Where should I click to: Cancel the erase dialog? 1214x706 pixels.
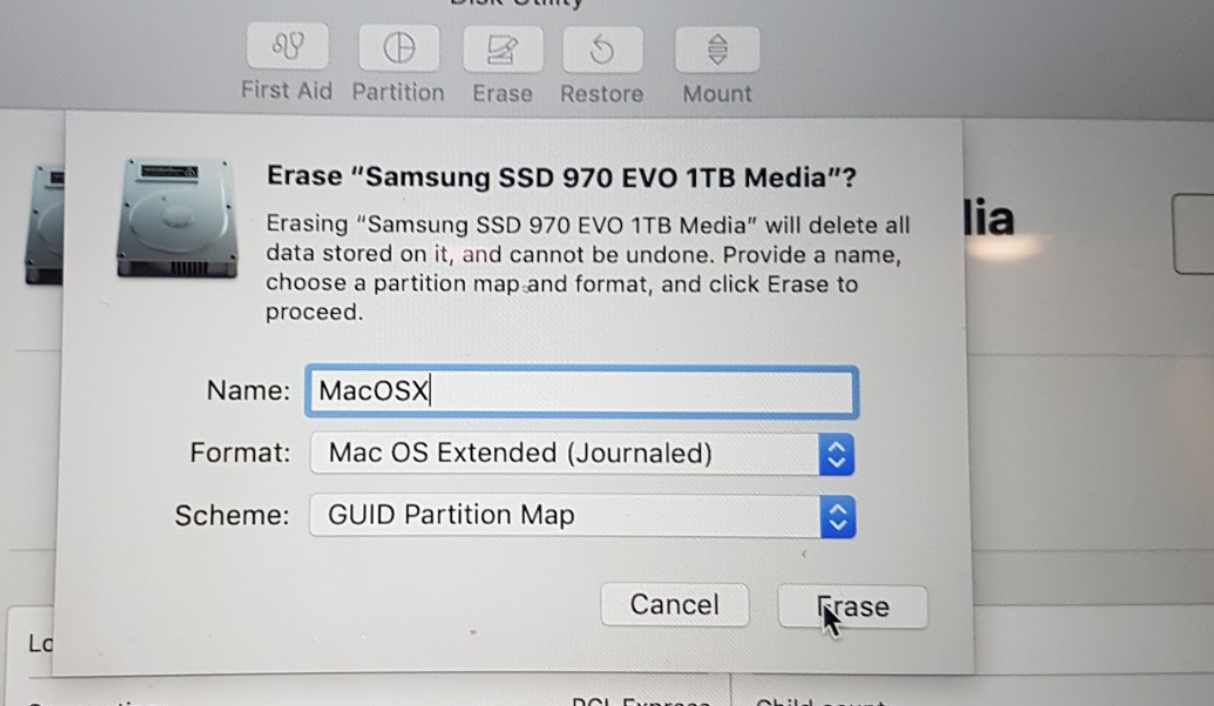(675, 605)
